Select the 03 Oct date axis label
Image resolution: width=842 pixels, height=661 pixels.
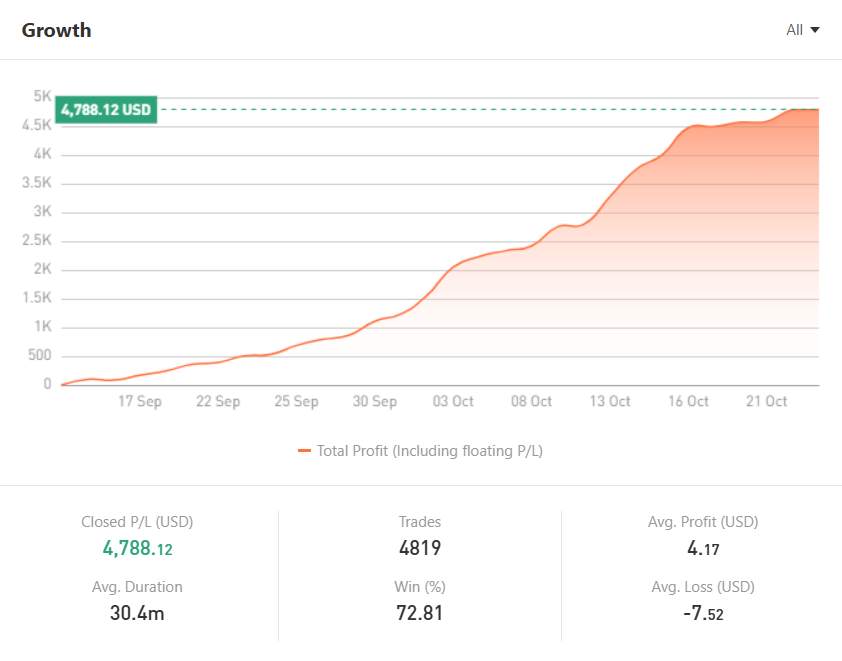point(453,401)
